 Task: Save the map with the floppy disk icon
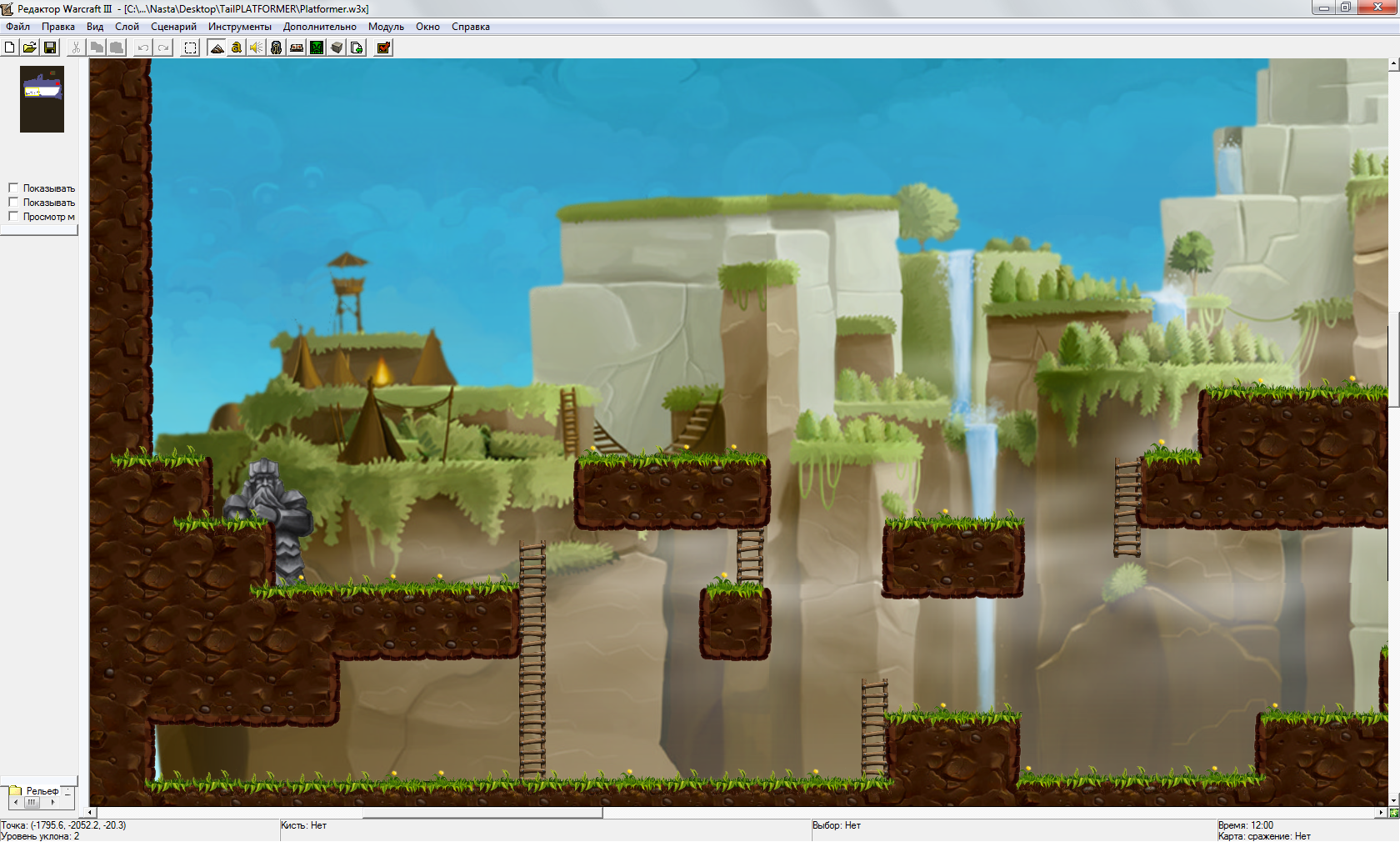tap(50, 48)
